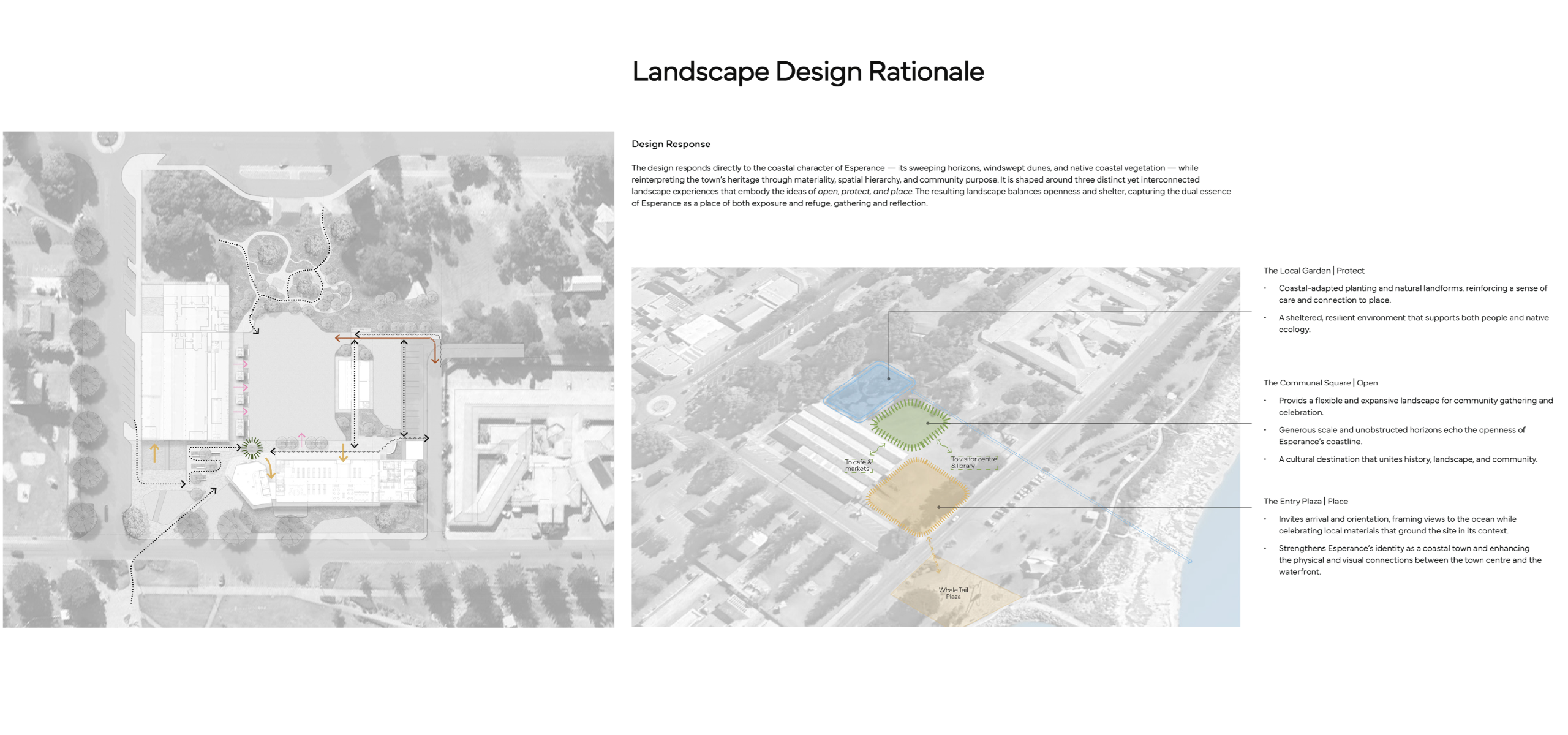This screenshot has height=735, width=1568.
Task: Click the dotted arrowhead entering the central square
Action: point(256,331)
